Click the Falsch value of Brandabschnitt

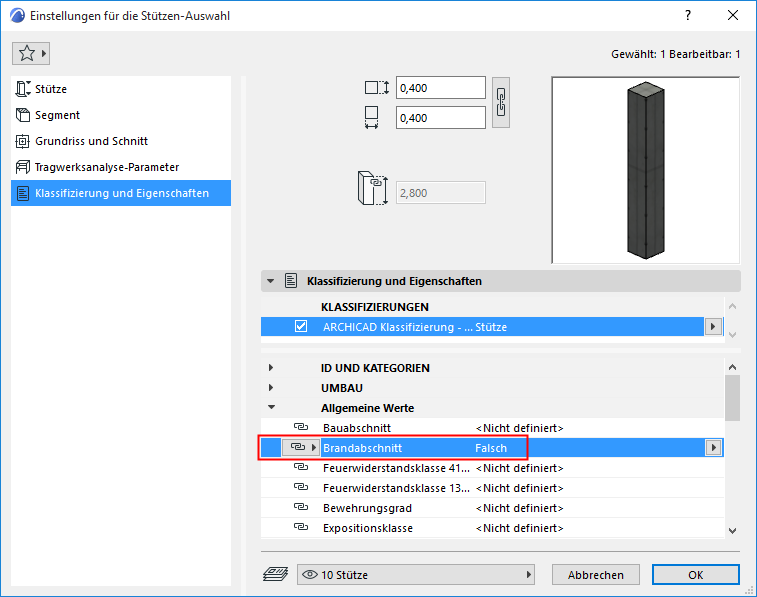click(x=491, y=448)
